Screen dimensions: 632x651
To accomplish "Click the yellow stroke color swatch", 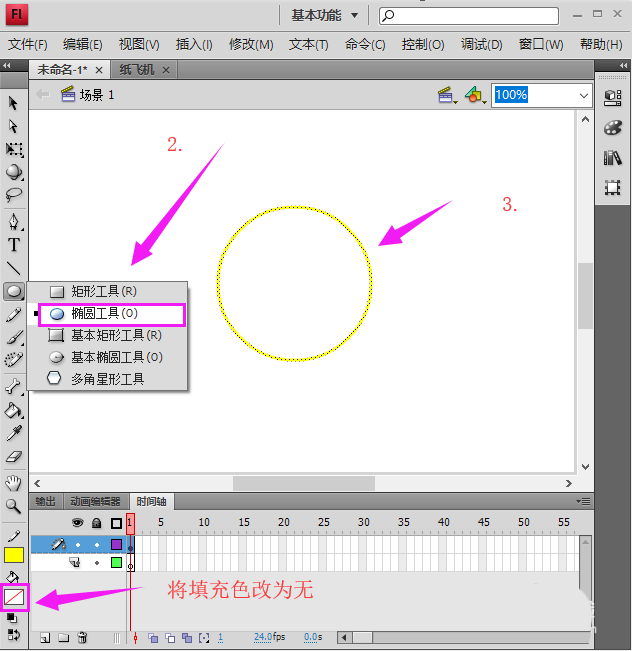I will pos(14,555).
